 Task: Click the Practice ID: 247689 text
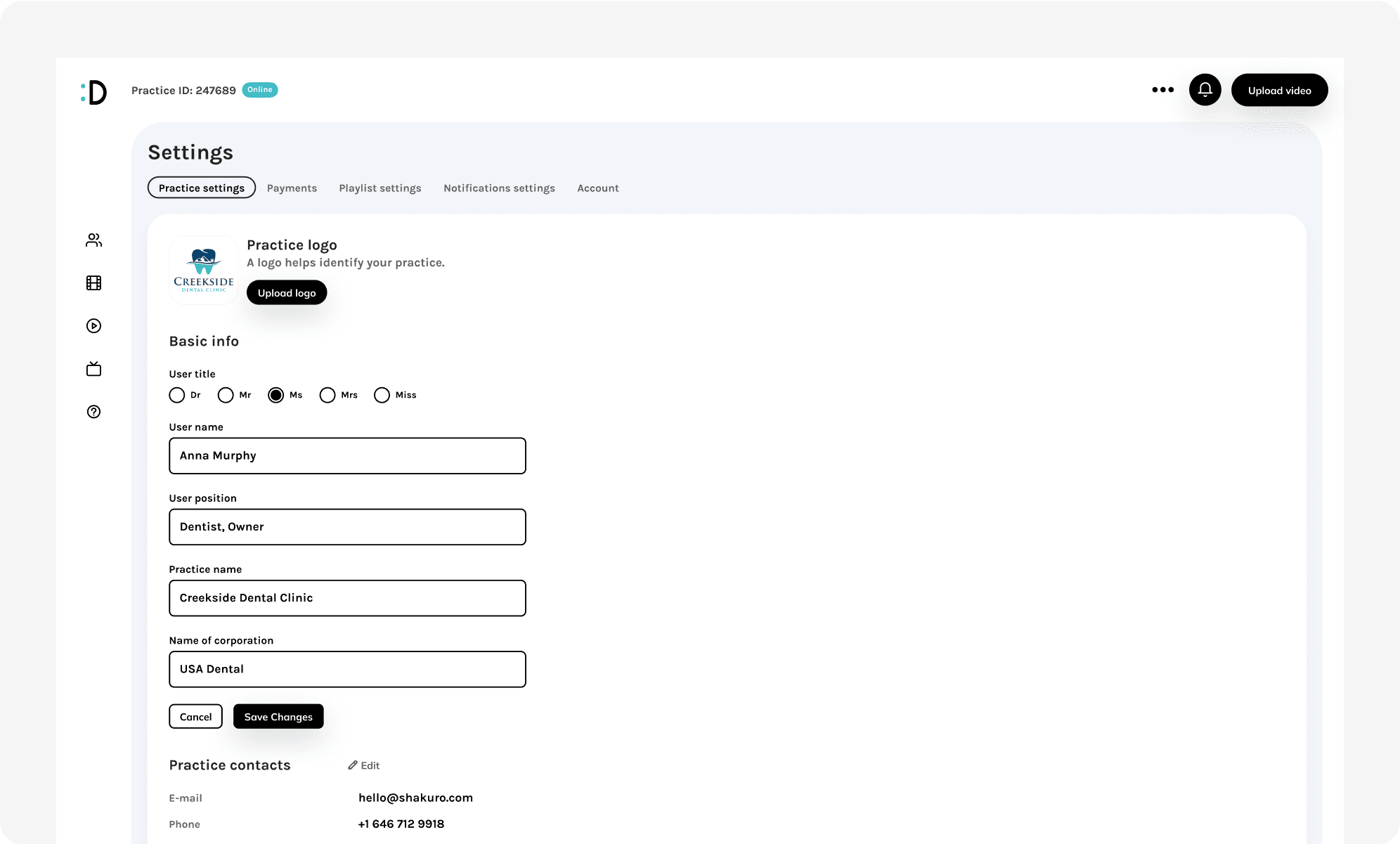point(183,91)
